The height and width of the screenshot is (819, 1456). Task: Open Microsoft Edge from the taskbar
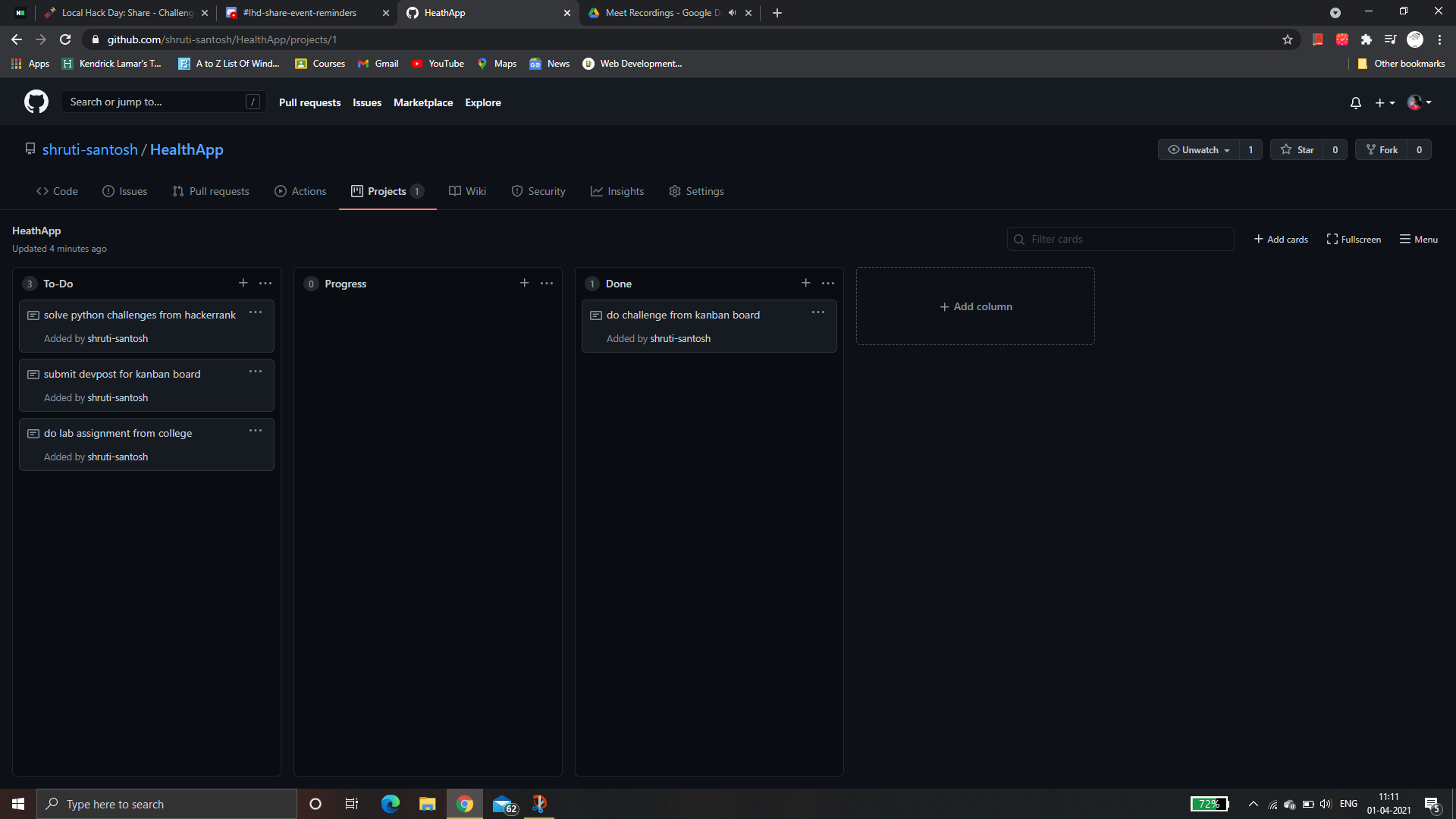pos(390,804)
